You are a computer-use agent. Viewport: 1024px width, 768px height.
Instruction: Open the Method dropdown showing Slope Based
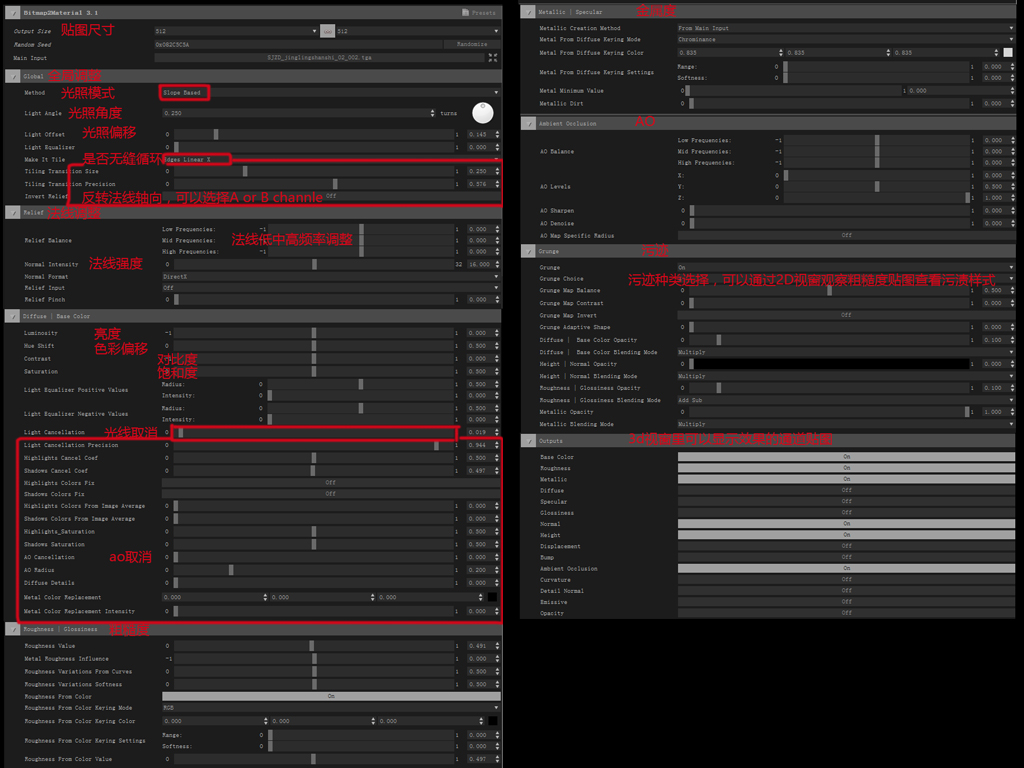300,92
